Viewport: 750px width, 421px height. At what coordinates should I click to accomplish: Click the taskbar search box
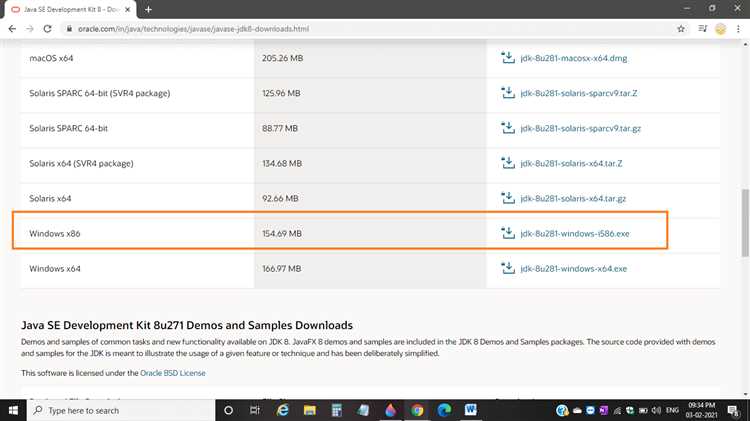coord(121,410)
